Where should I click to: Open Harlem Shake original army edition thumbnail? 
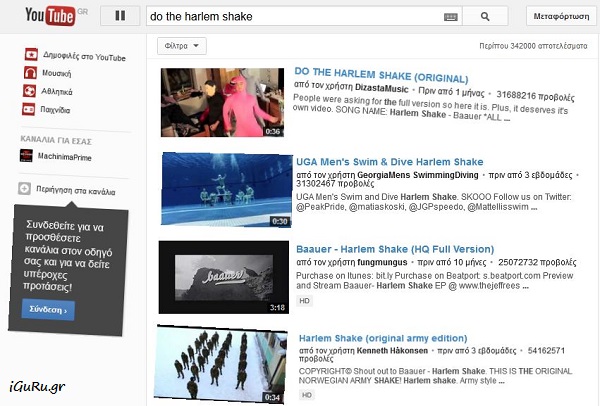pyautogui.click(x=222, y=364)
